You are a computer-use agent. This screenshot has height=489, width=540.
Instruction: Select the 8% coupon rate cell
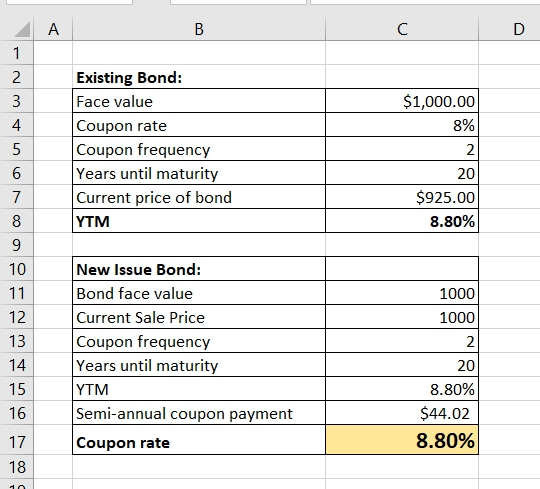[402, 125]
